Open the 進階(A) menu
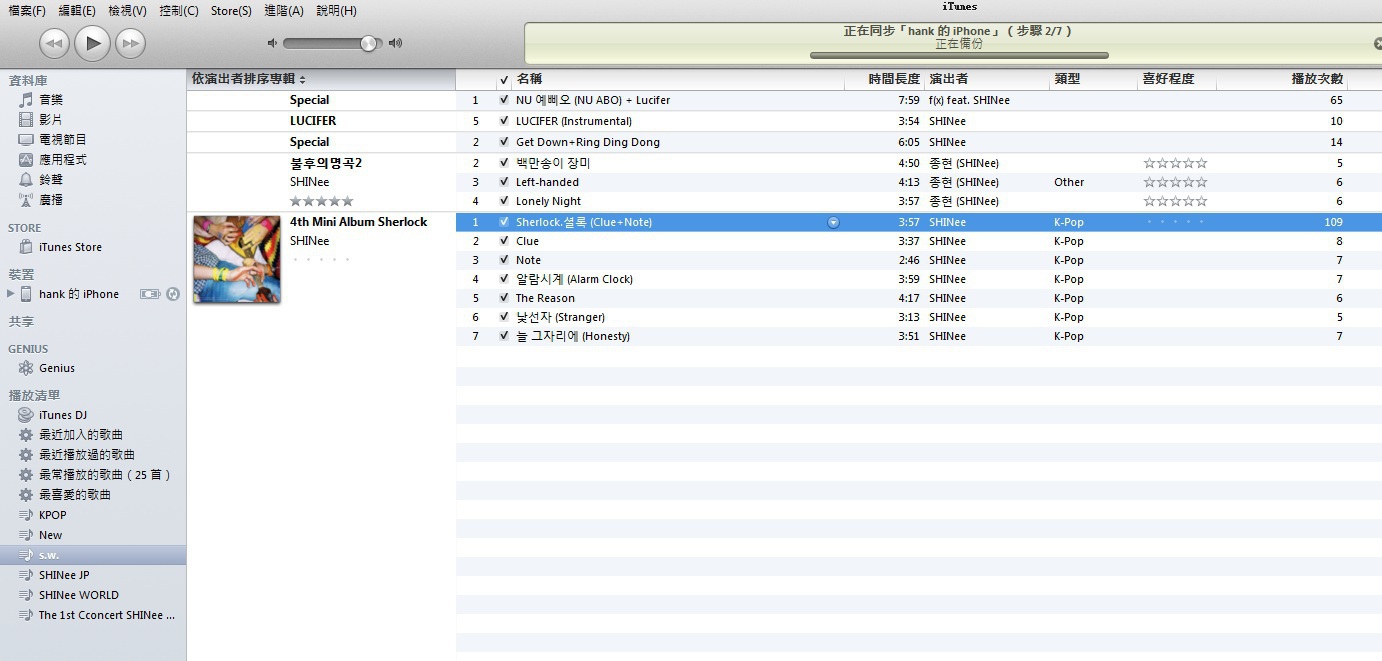Viewport: 1382px width, 661px height. point(284,11)
